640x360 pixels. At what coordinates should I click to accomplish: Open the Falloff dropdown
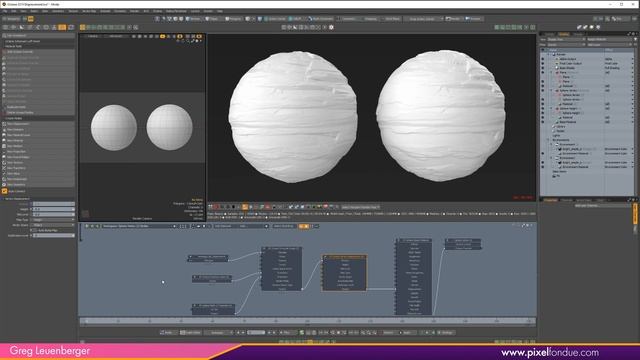pos(297,19)
